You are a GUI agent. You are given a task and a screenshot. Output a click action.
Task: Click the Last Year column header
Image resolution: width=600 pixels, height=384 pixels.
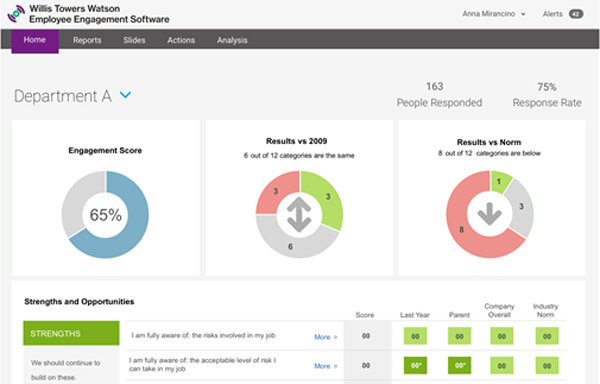click(x=415, y=315)
